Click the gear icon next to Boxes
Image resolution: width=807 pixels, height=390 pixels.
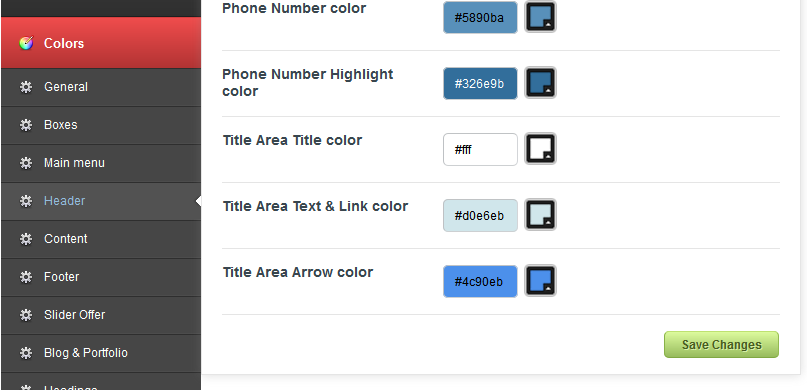point(26,125)
